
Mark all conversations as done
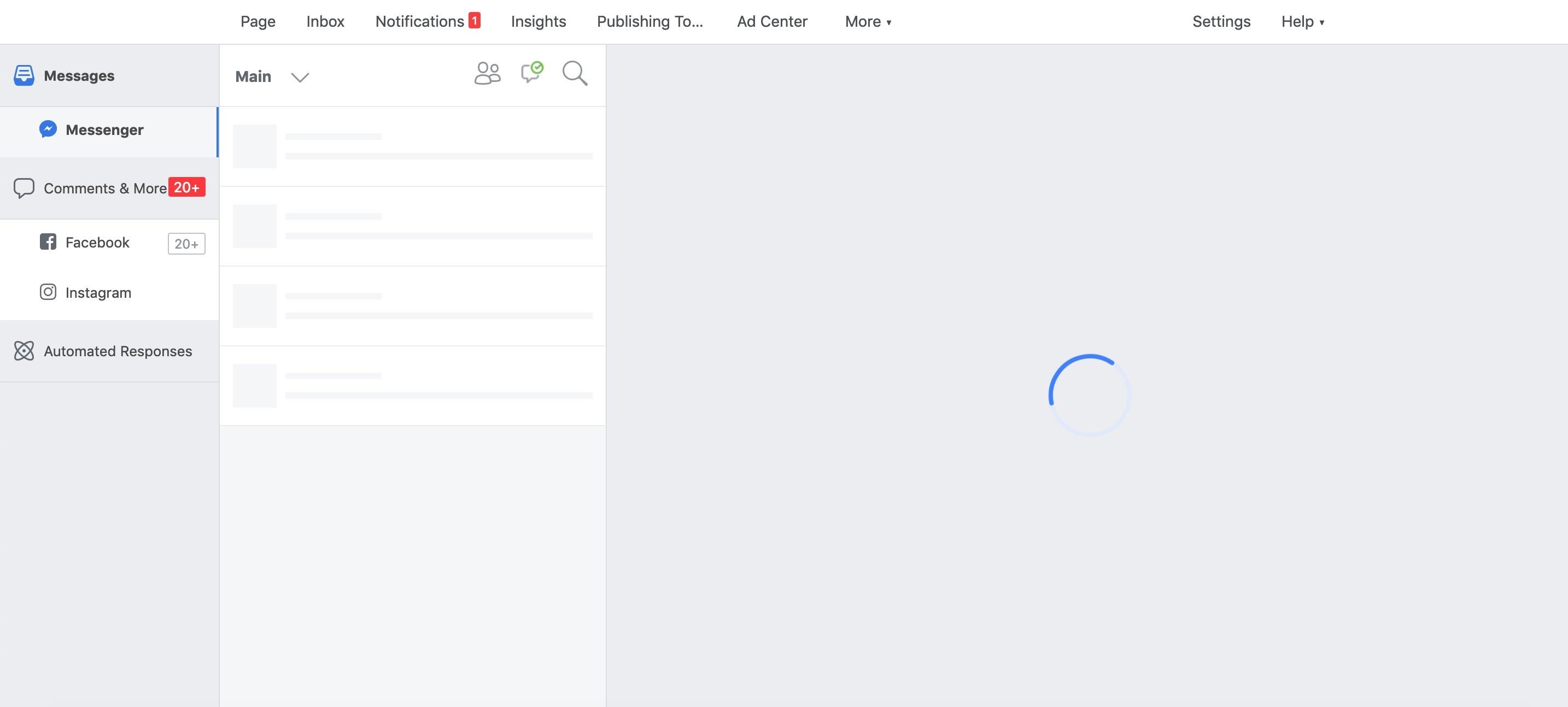coord(531,74)
